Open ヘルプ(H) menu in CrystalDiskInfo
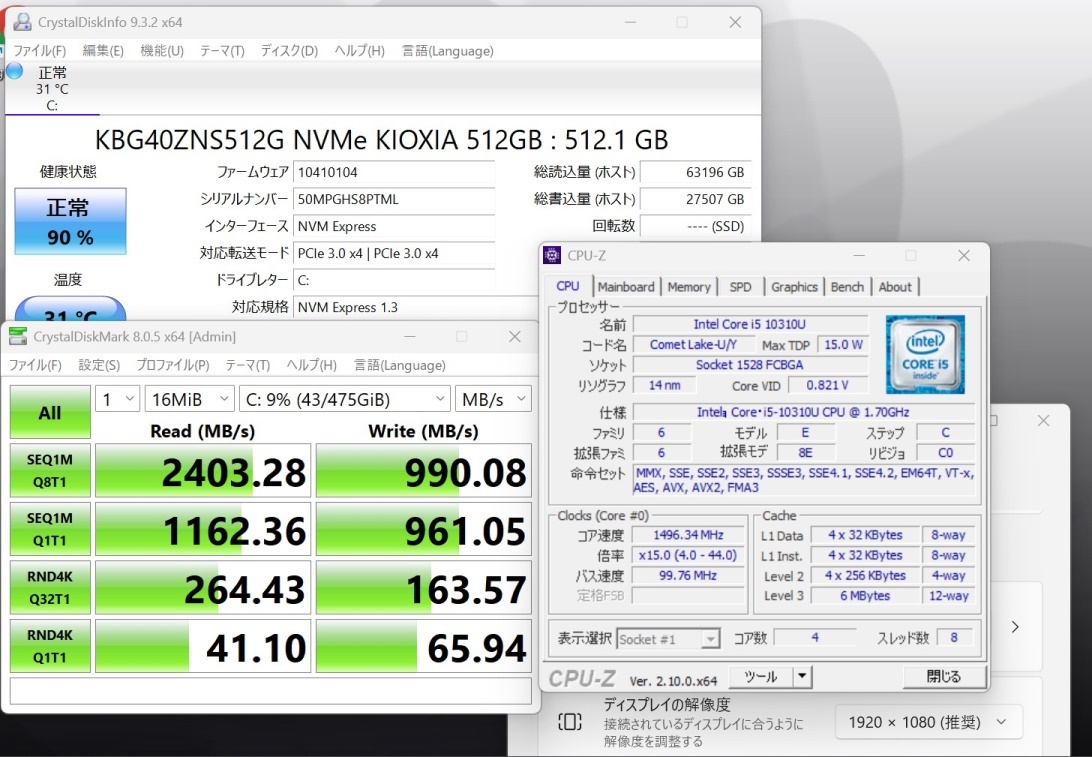 [359, 51]
